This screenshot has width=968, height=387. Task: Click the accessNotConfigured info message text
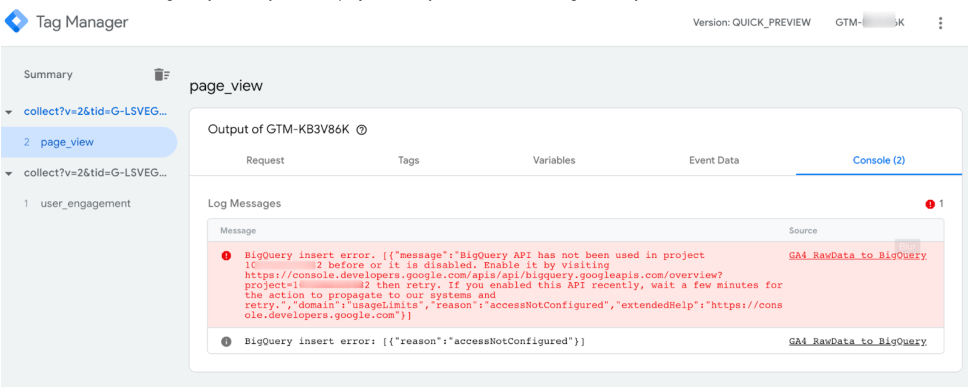tap(415, 341)
